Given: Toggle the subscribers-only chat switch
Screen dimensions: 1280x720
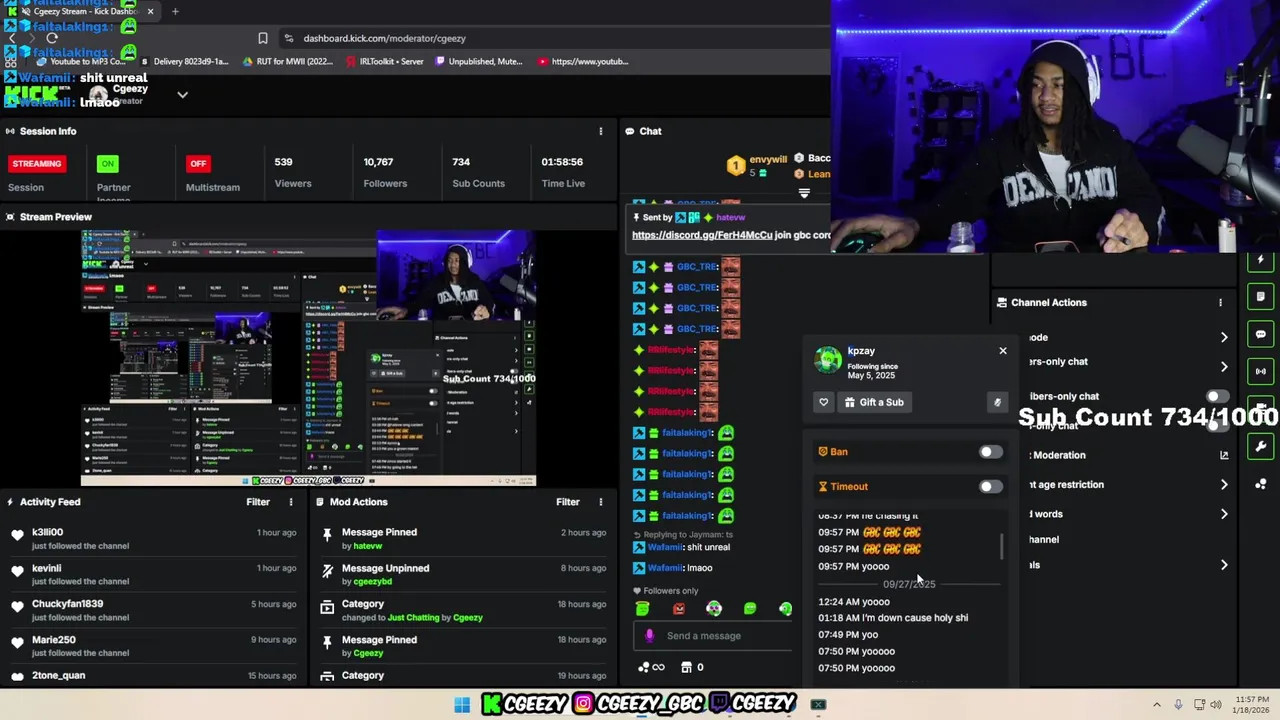Looking at the screenshot, I should click(x=1217, y=396).
